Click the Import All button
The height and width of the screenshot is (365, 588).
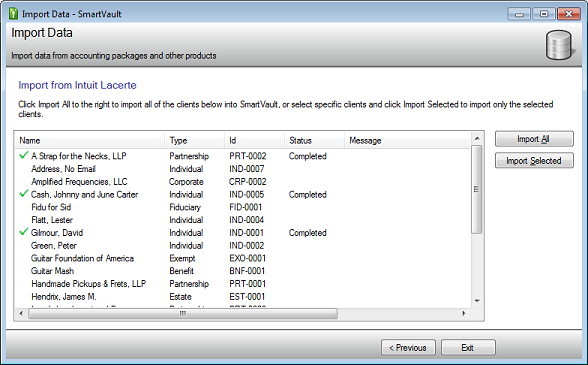point(534,139)
